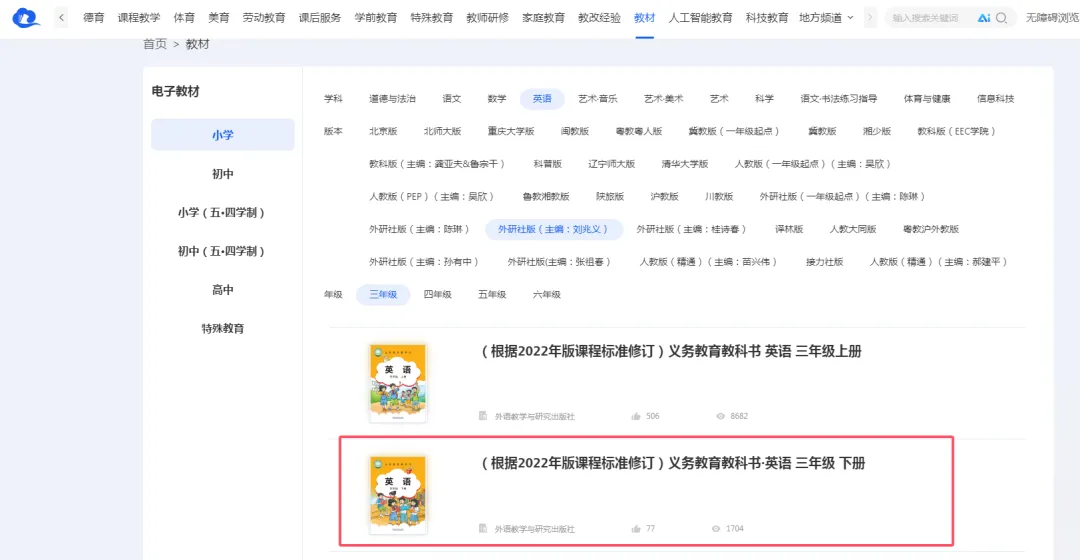Screen dimensions: 1080x560
Task: Select the 重庆大学版 edition
Action: [511, 131]
